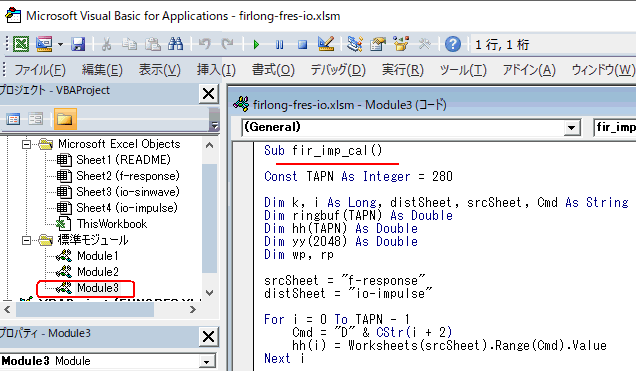Close the プロパティ - Module3 pane
This screenshot has width=636, height=371.
click(x=208, y=337)
